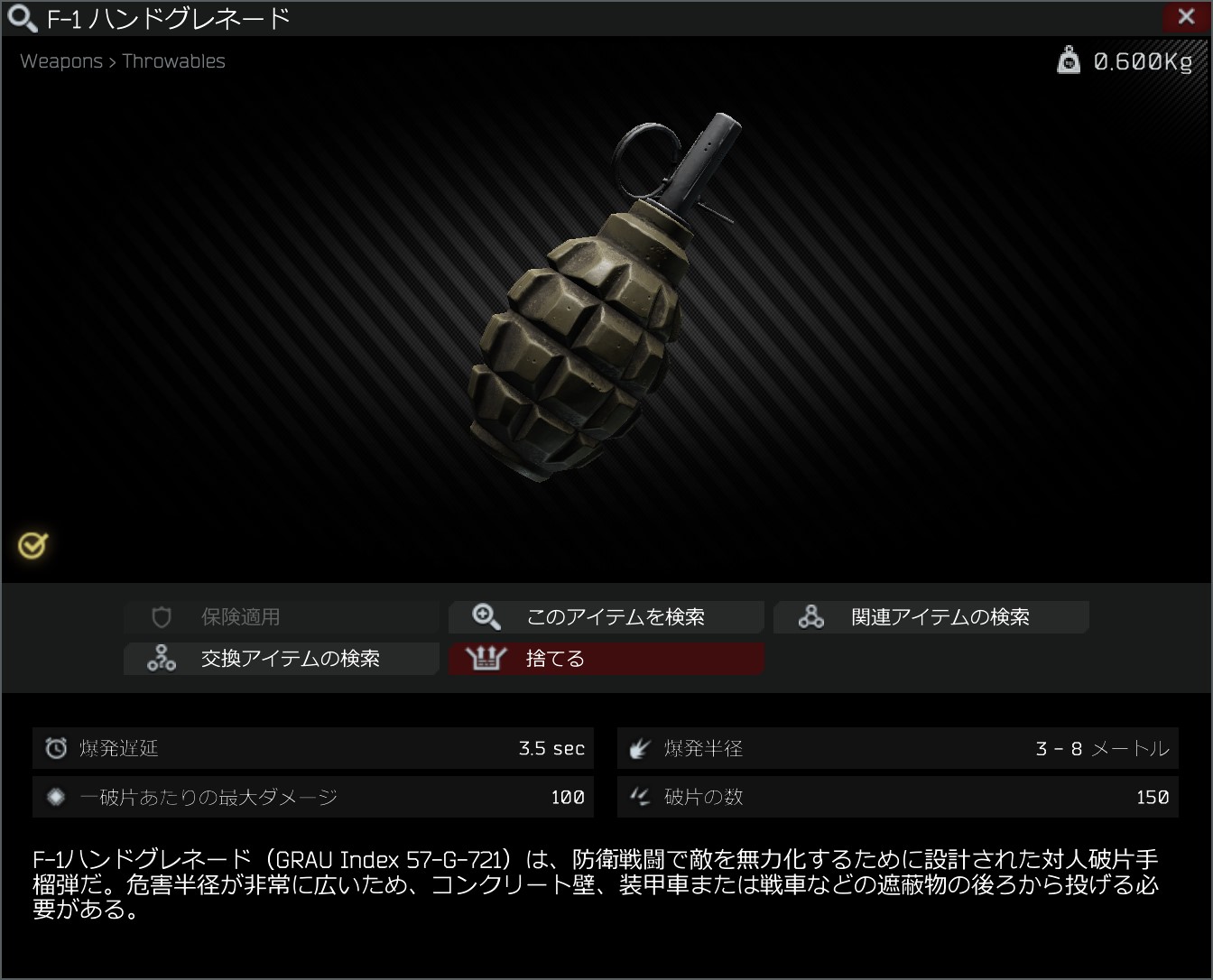Click the red 捨てる discard button
Viewport: 1213px width, 980px height.
[x=606, y=659]
